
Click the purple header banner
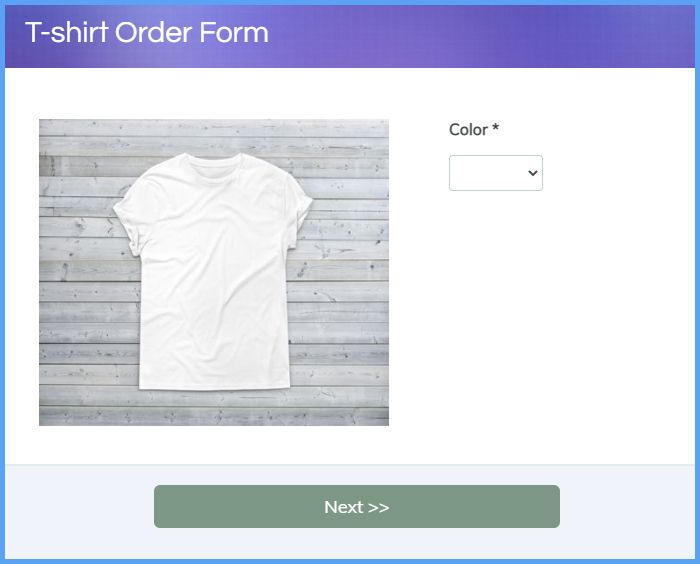[350, 36]
